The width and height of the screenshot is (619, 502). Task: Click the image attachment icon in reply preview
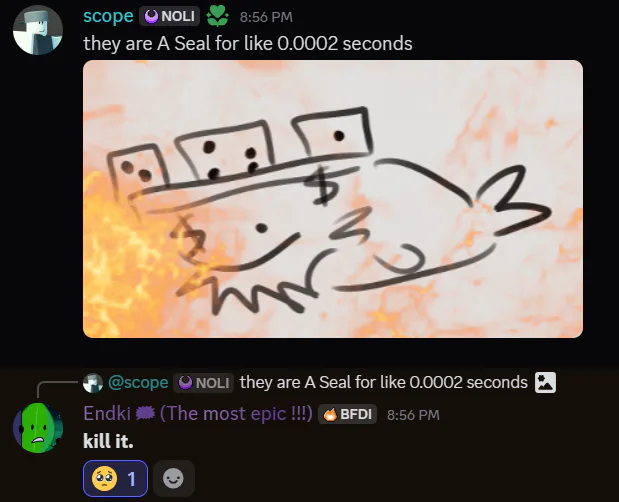tap(545, 382)
